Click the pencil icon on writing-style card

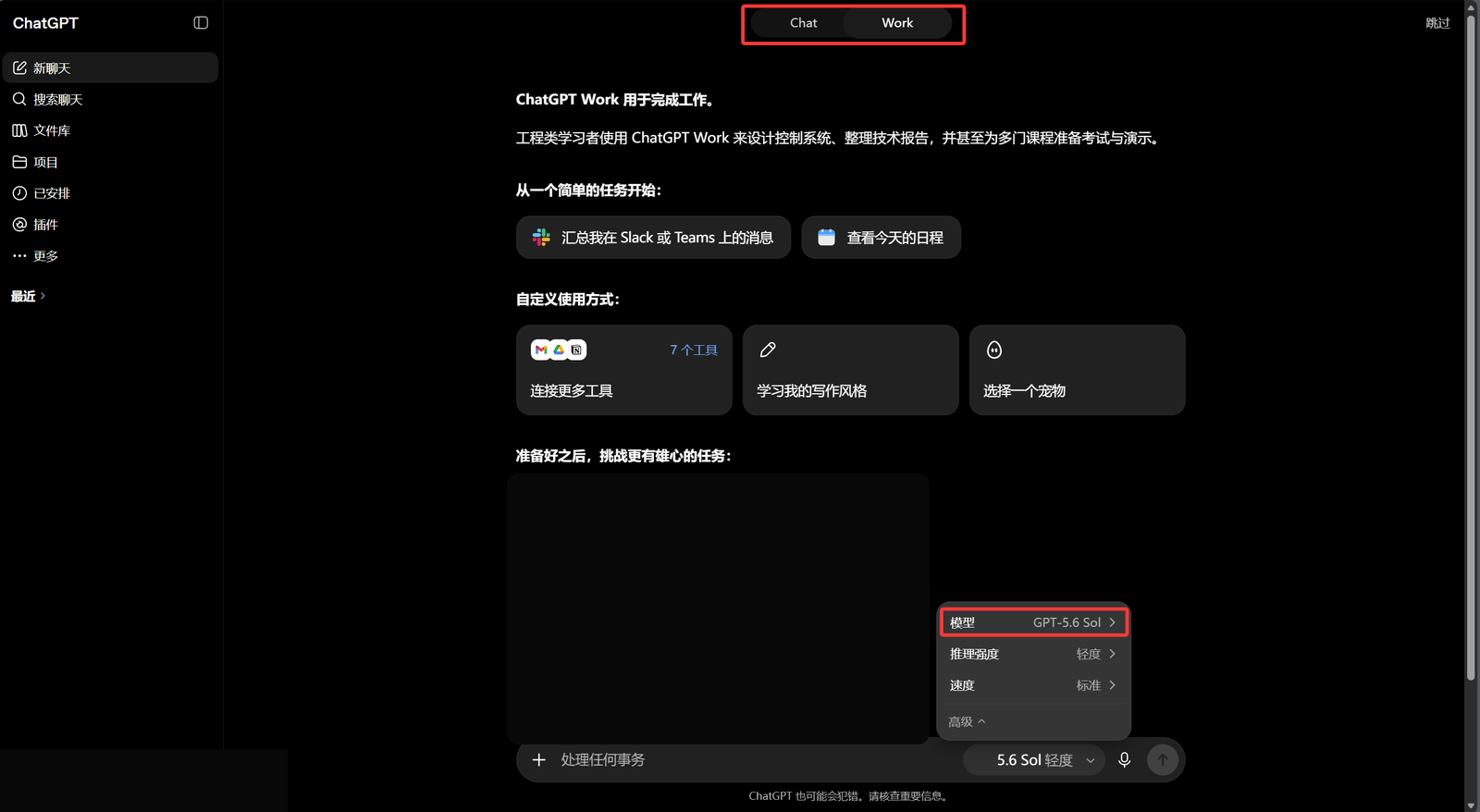coord(768,350)
